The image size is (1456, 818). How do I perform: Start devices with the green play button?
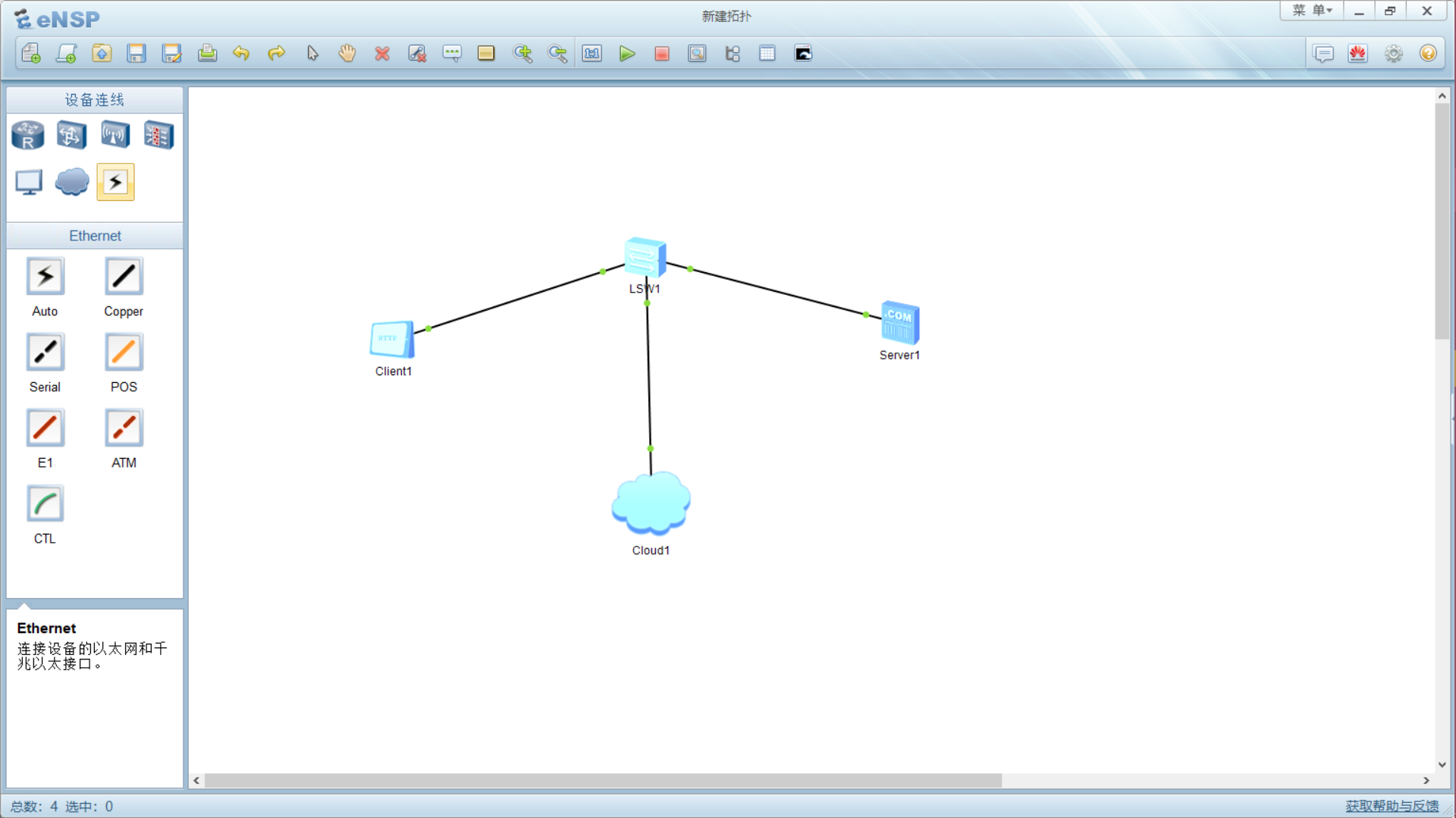627,54
